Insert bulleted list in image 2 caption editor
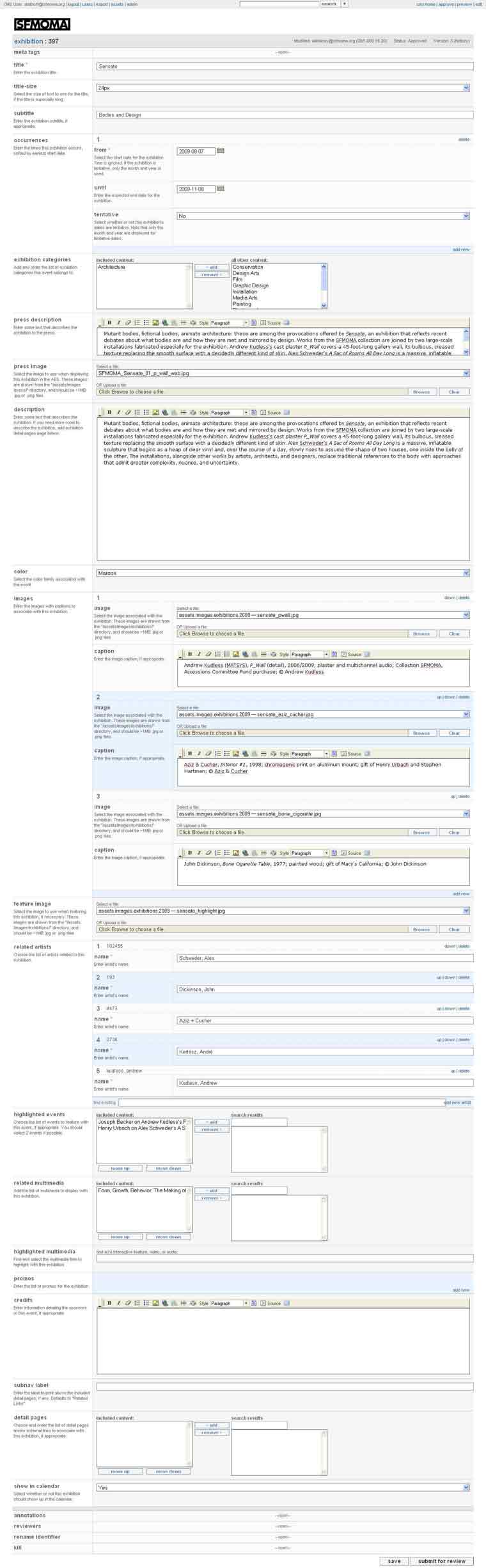Viewport: 486px width, 1568px height. [x=227, y=753]
